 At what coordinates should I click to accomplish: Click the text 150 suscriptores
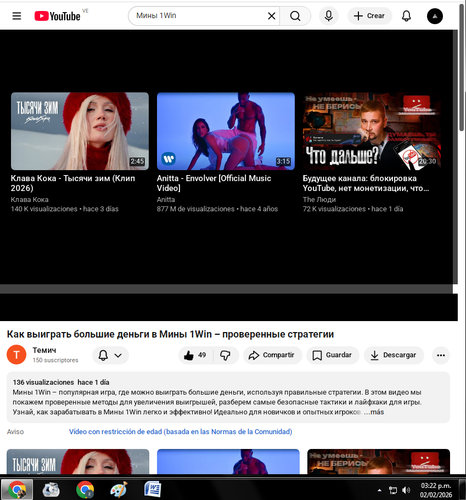55,360
